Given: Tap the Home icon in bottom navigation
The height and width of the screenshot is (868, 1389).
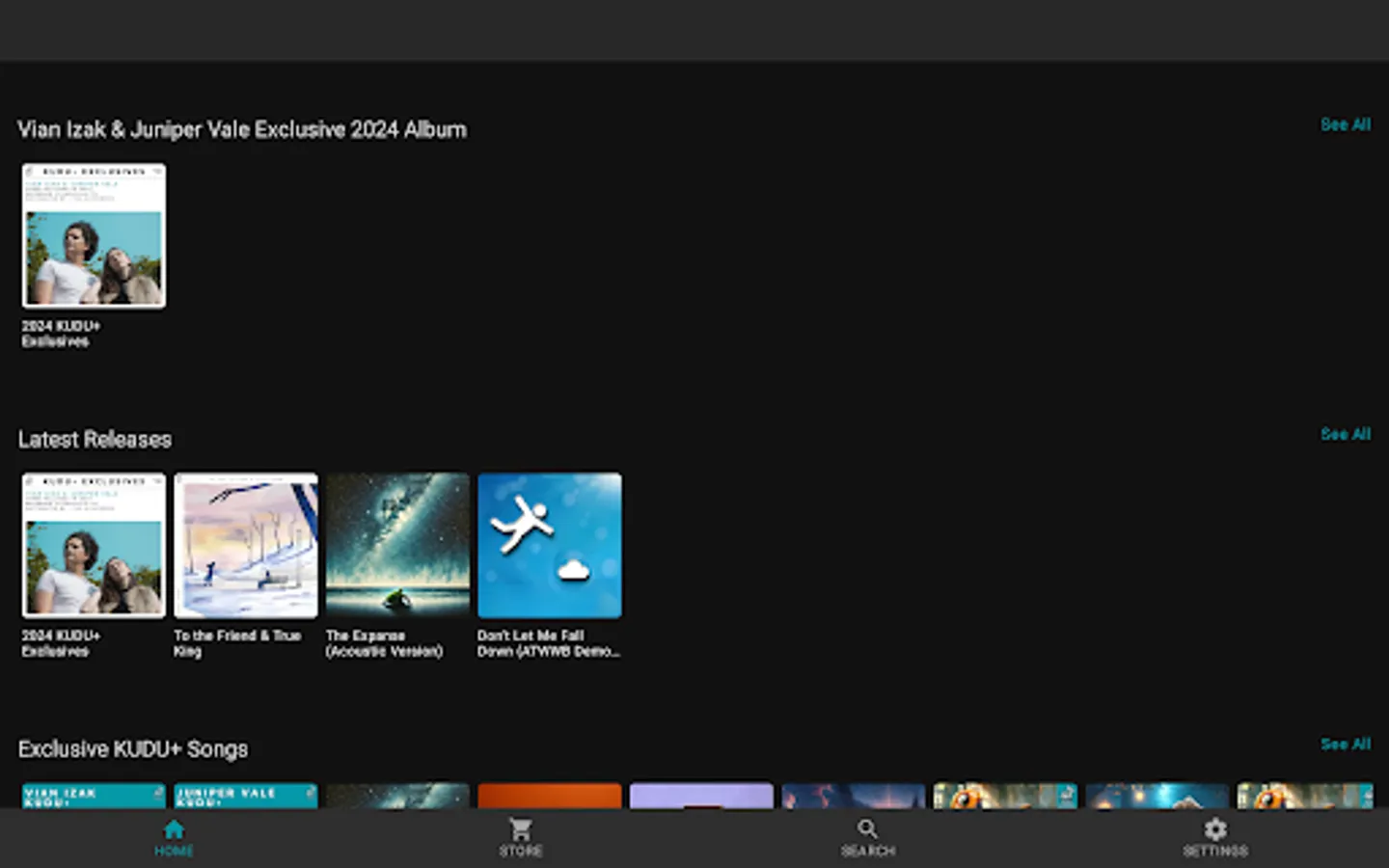Looking at the screenshot, I should 174,827.
